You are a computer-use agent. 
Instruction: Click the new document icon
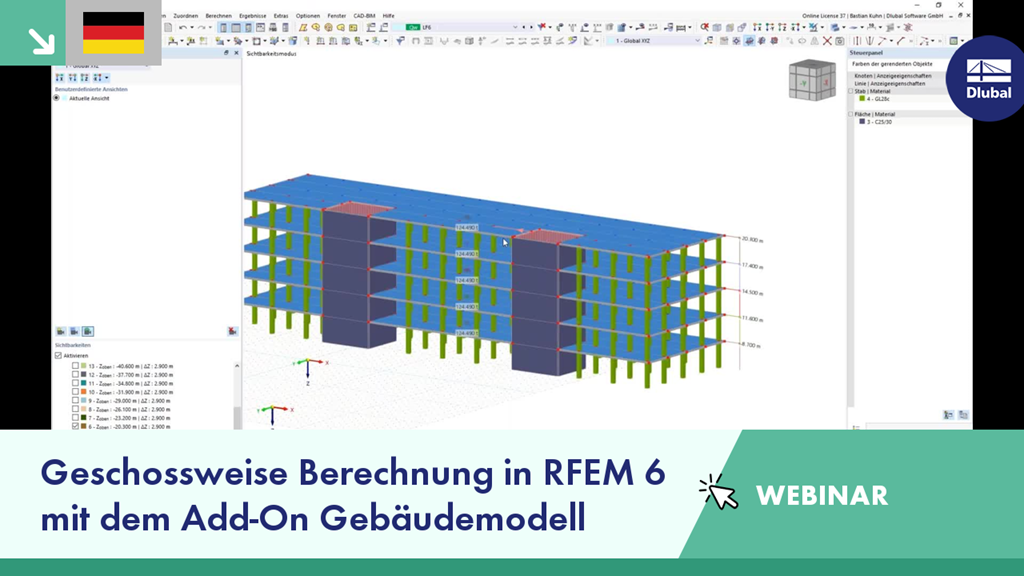tap(168, 27)
